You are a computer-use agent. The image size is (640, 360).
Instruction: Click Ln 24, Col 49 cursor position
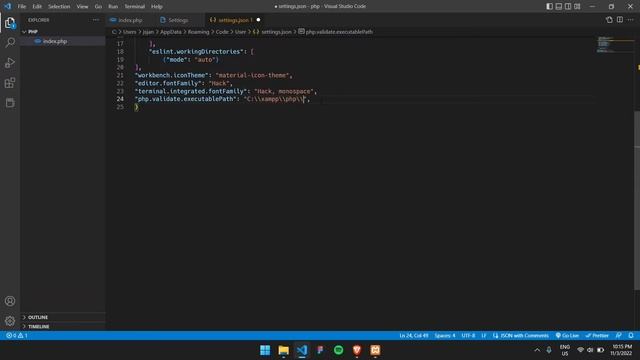414,336
